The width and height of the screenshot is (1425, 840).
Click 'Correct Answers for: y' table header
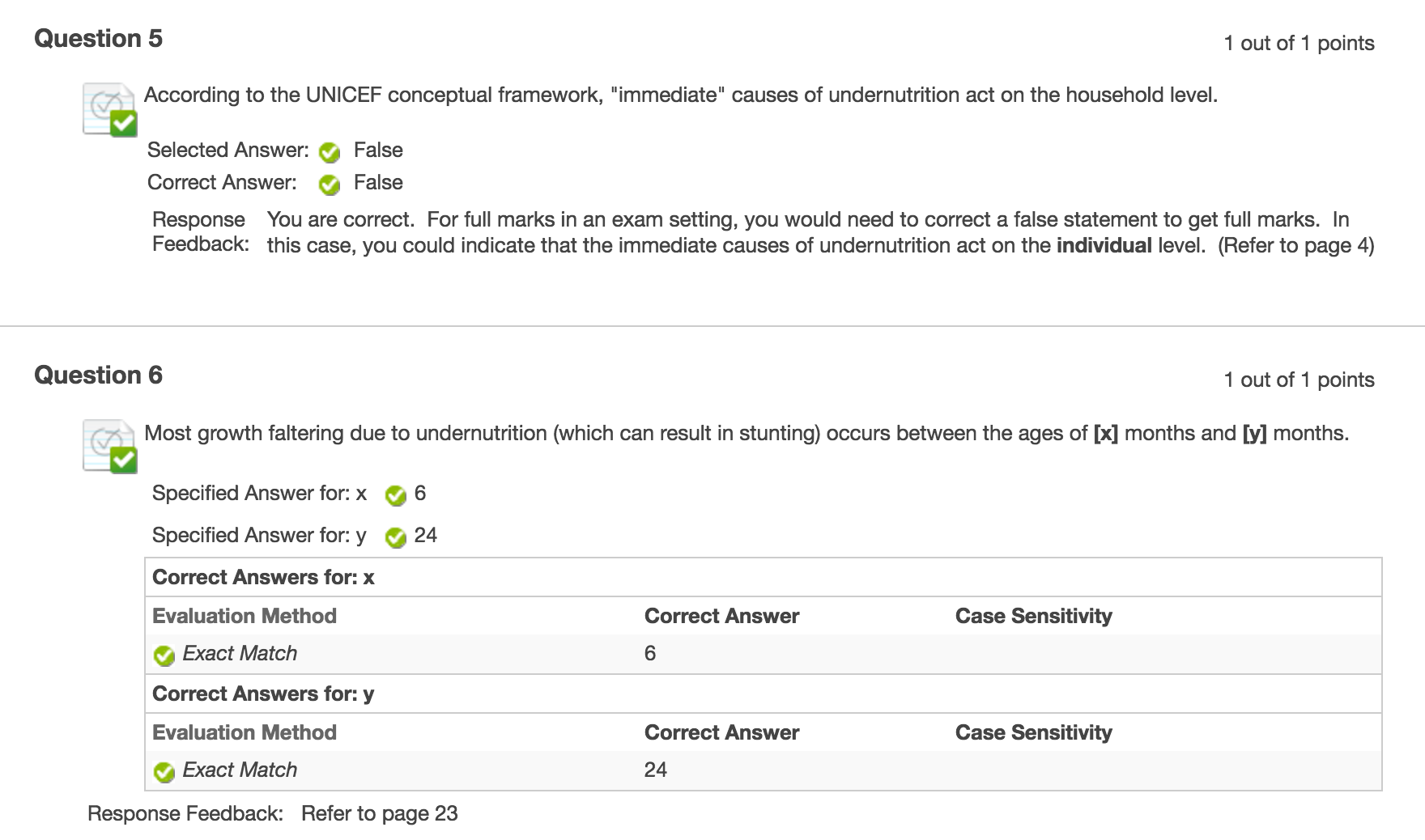[x=263, y=694]
